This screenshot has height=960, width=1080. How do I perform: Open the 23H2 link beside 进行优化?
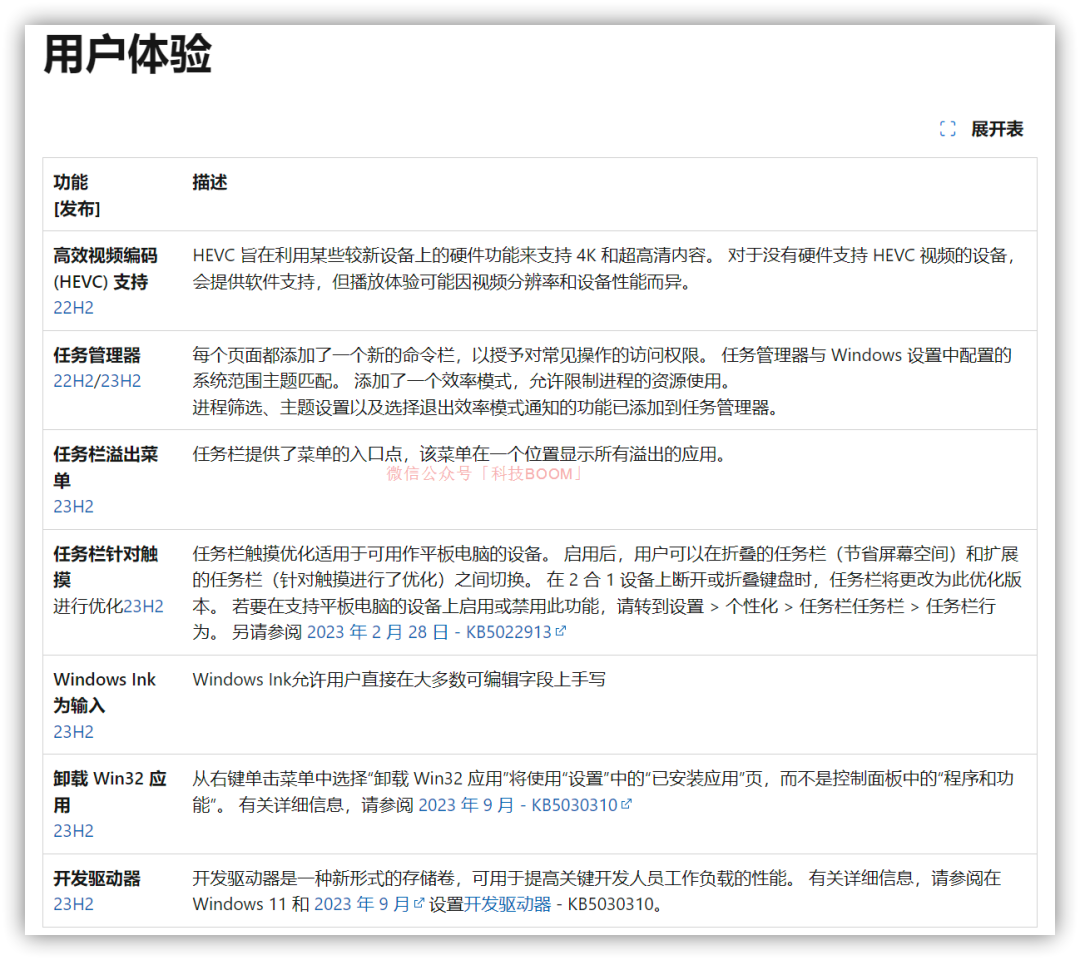[144, 606]
